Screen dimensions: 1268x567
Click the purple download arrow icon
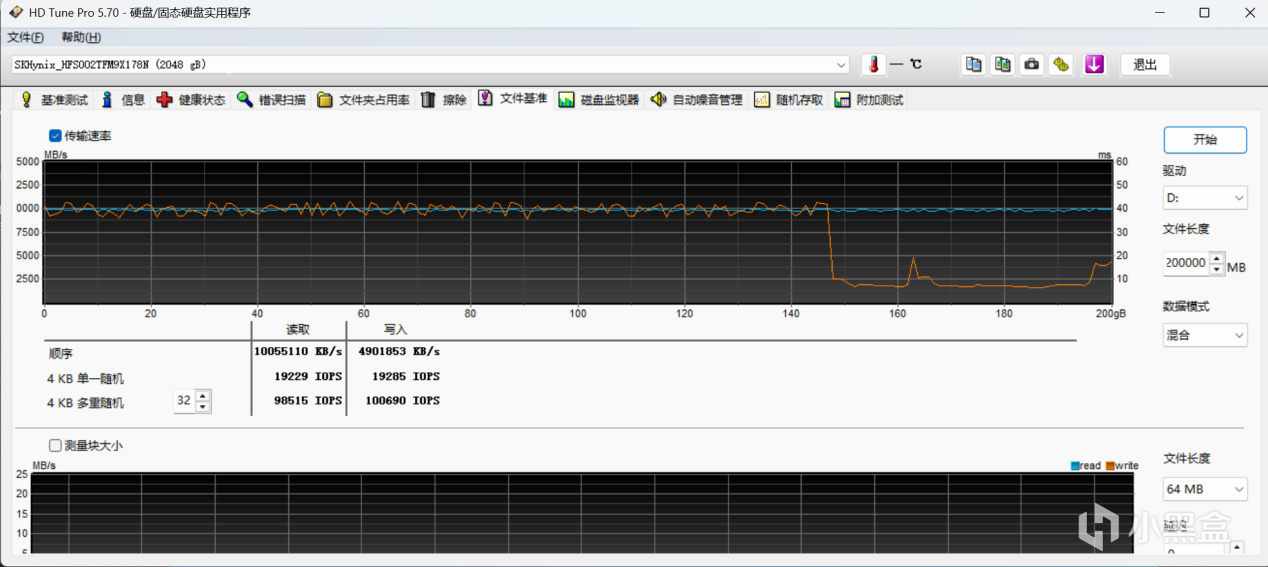tap(1094, 64)
